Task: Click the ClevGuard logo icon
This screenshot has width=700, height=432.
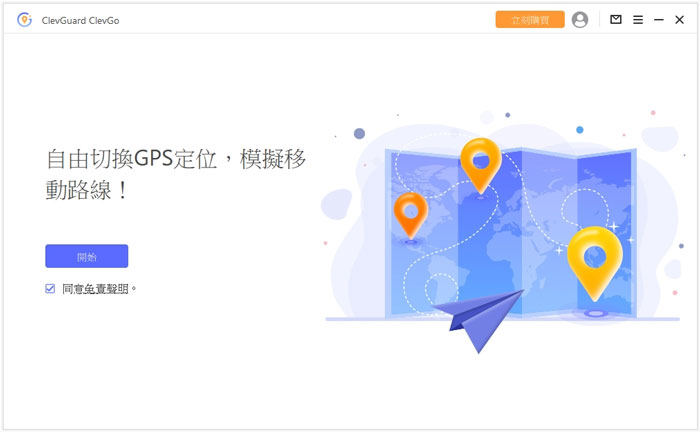Action: coord(25,20)
